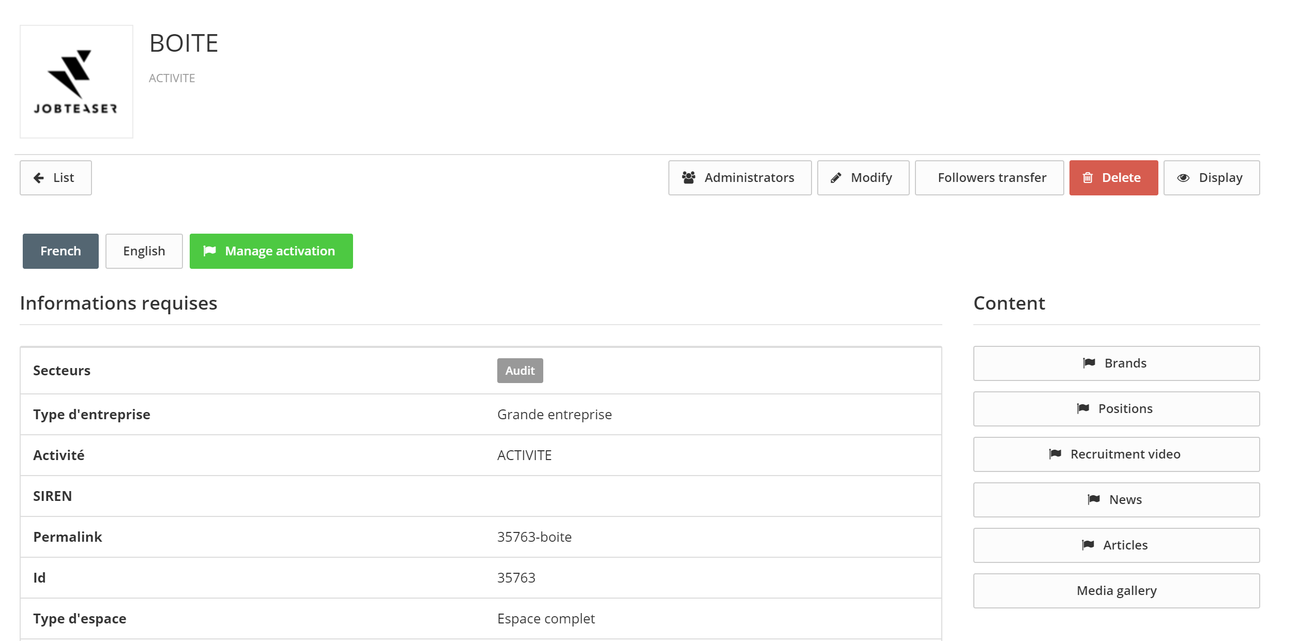
Task: Open the News content section
Action: [x=1116, y=500]
